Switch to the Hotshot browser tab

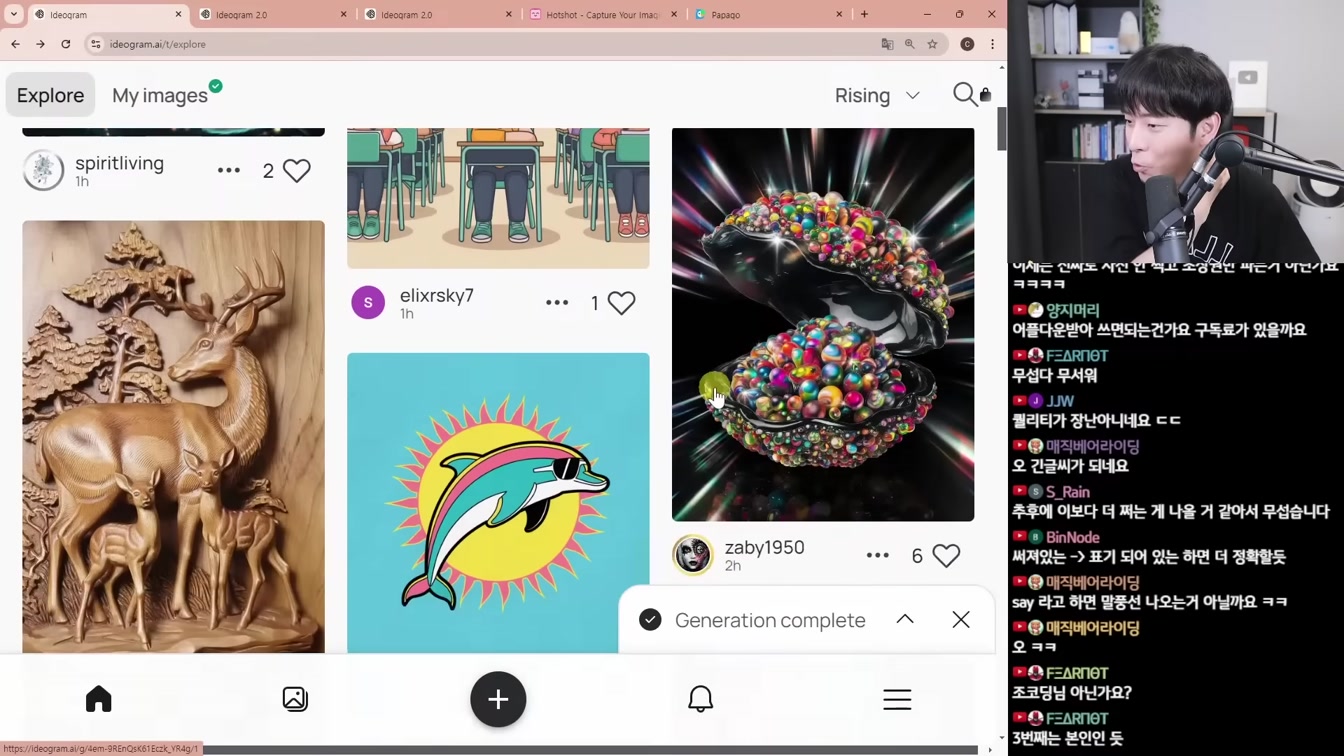point(602,15)
